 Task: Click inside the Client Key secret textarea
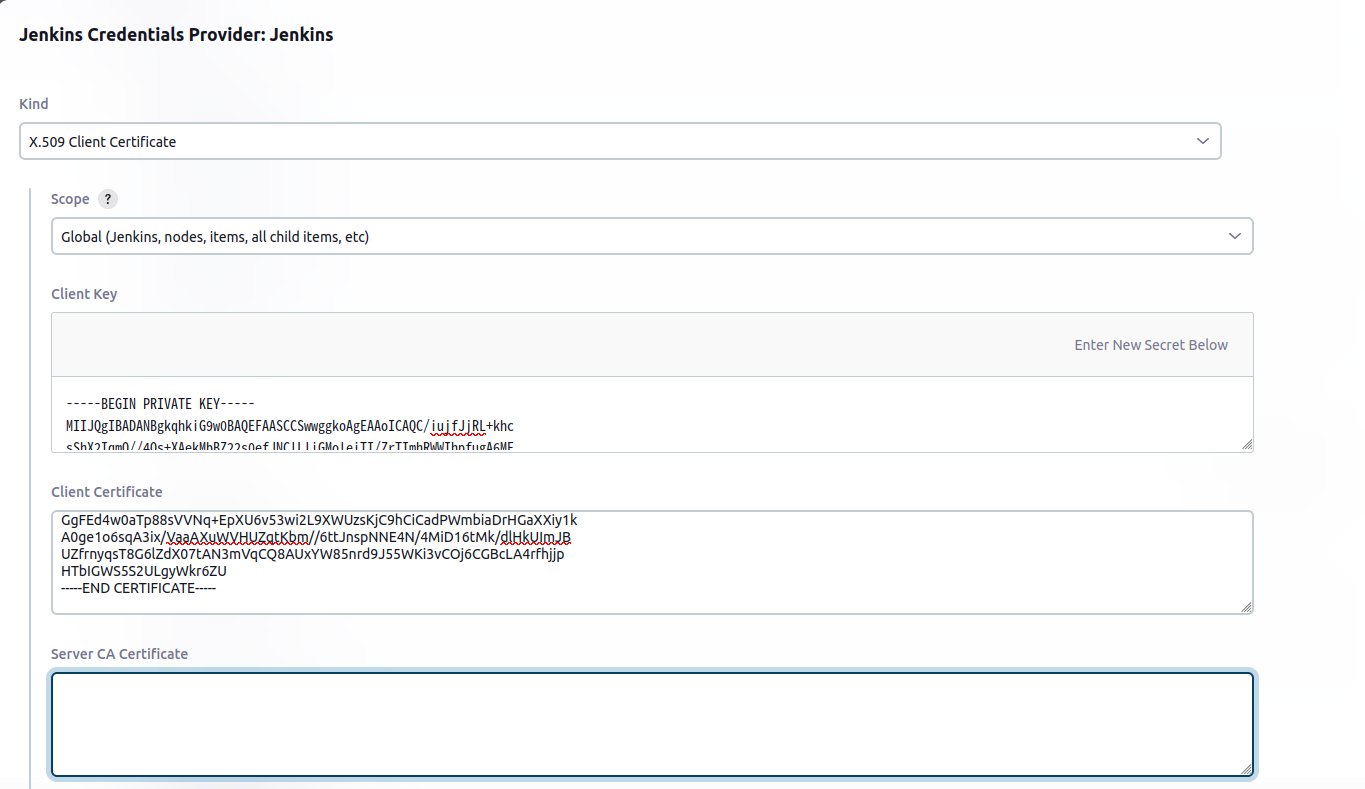652,414
